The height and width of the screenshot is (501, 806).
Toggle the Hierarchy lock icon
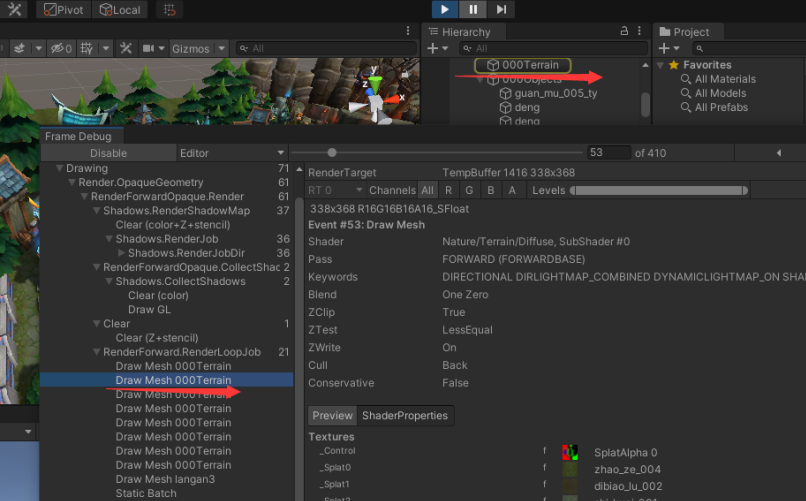(x=624, y=31)
